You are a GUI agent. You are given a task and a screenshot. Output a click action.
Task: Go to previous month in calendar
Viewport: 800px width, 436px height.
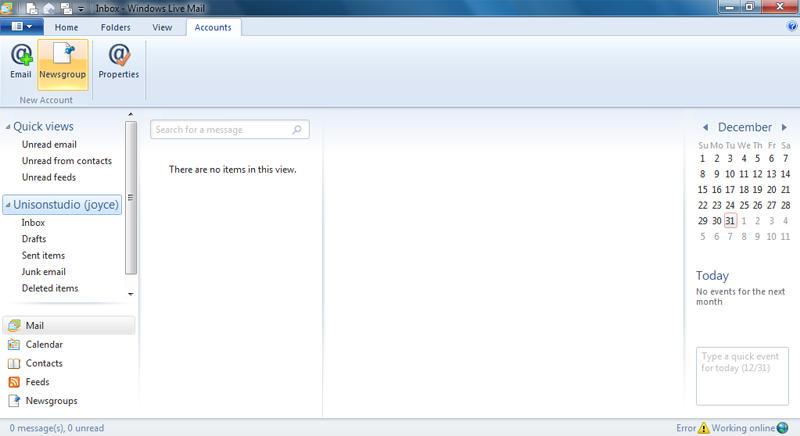[x=705, y=127]
